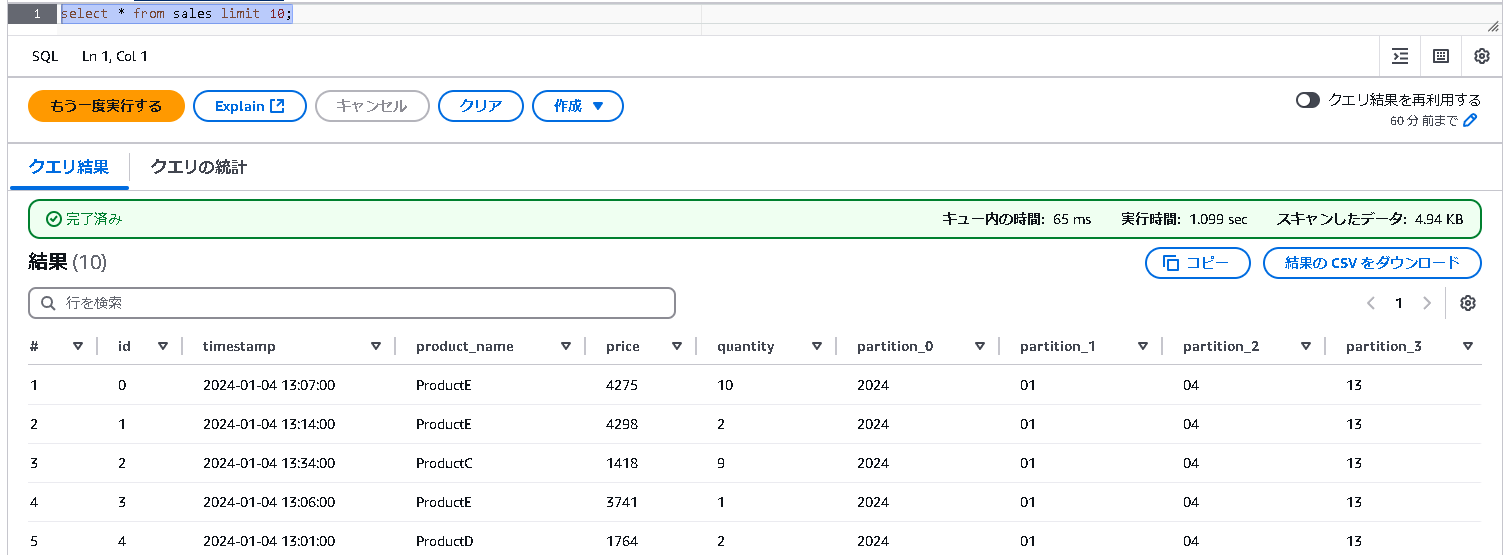Open editor settings gear icon
This screenshot has width=1504, height=555.
(x=1482, y=57)
